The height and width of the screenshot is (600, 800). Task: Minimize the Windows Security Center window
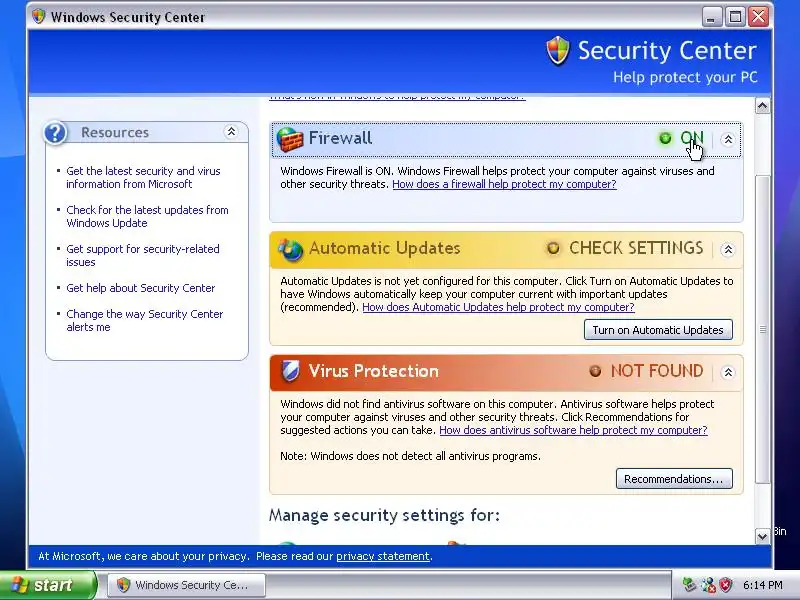click(711, 17)
